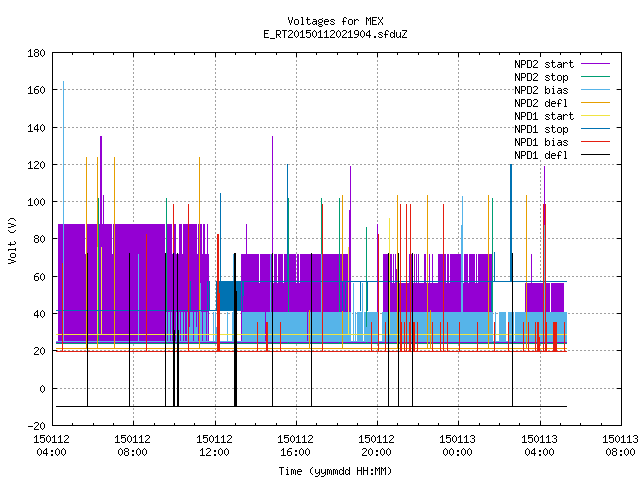Viewport: 640px width, 480px height.
Task: Click the 'Time (yymmdd HH:MM)' x-axis label
Action: point(335,471)
